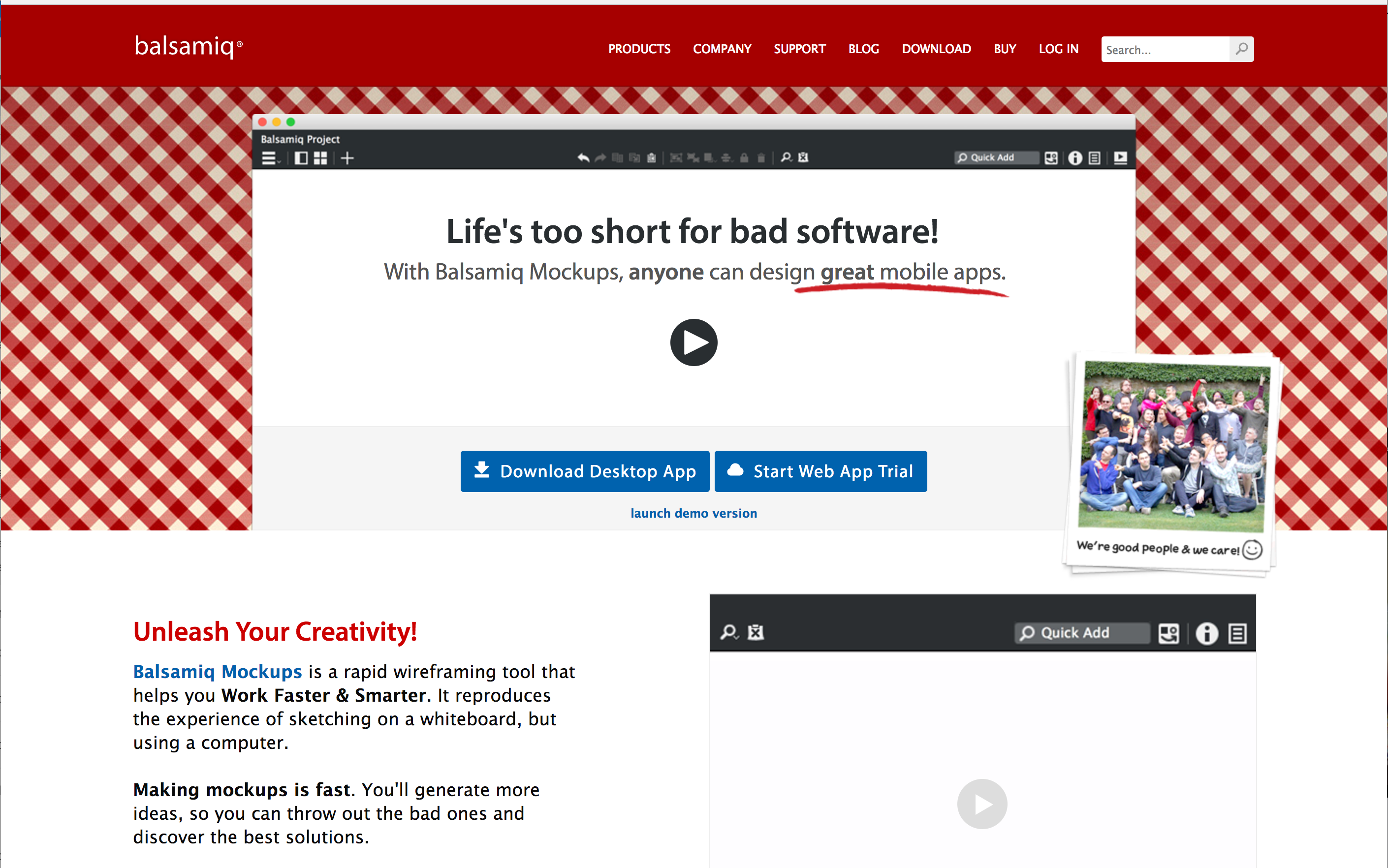This screenshot has height=868, width=1388.
Task: Toggle the thumbnails grid view icon
Action: coord(320,158)
